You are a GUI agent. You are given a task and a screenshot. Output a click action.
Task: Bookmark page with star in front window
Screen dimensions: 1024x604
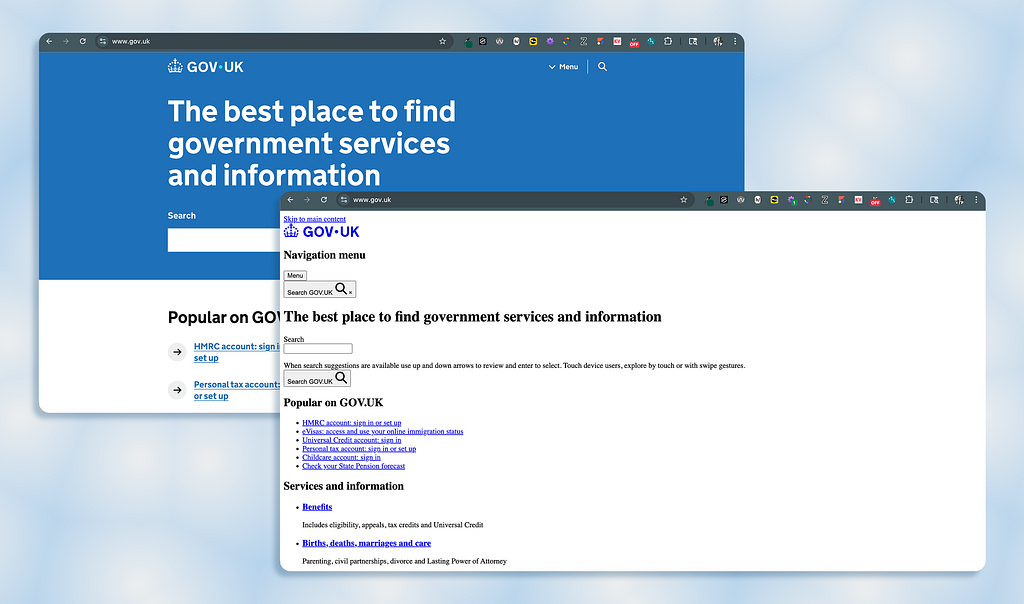tap(683, 200)
